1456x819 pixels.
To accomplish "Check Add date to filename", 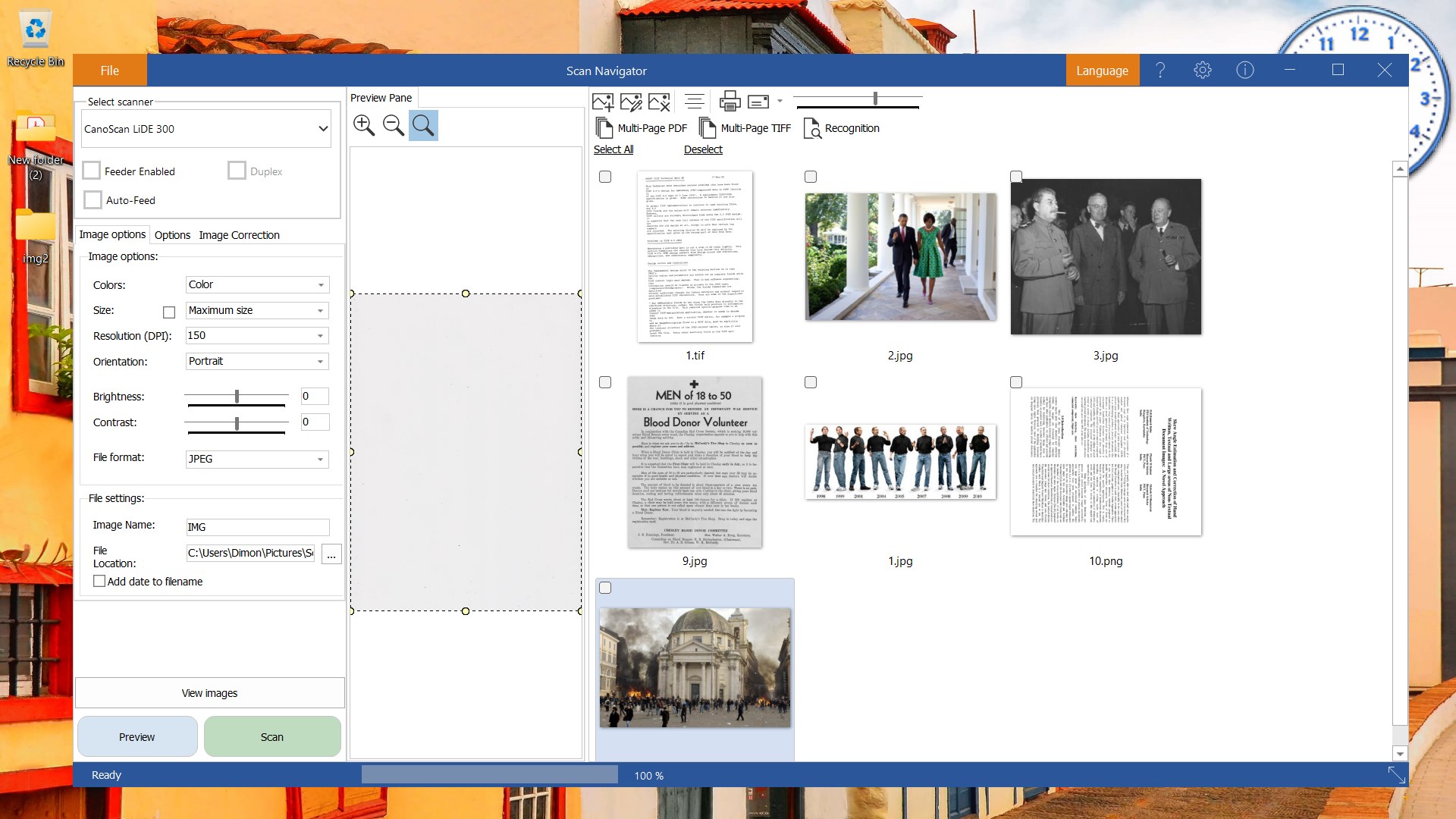I will [x=99, y=581].
